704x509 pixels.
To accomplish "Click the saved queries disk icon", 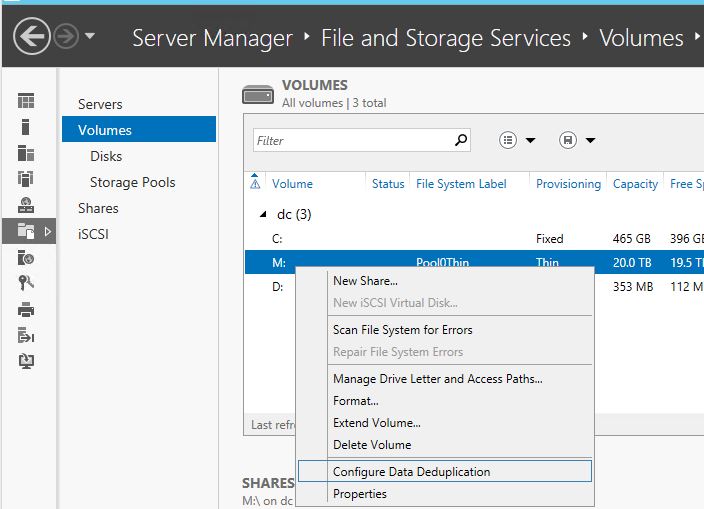I will [x=568, y=140].
